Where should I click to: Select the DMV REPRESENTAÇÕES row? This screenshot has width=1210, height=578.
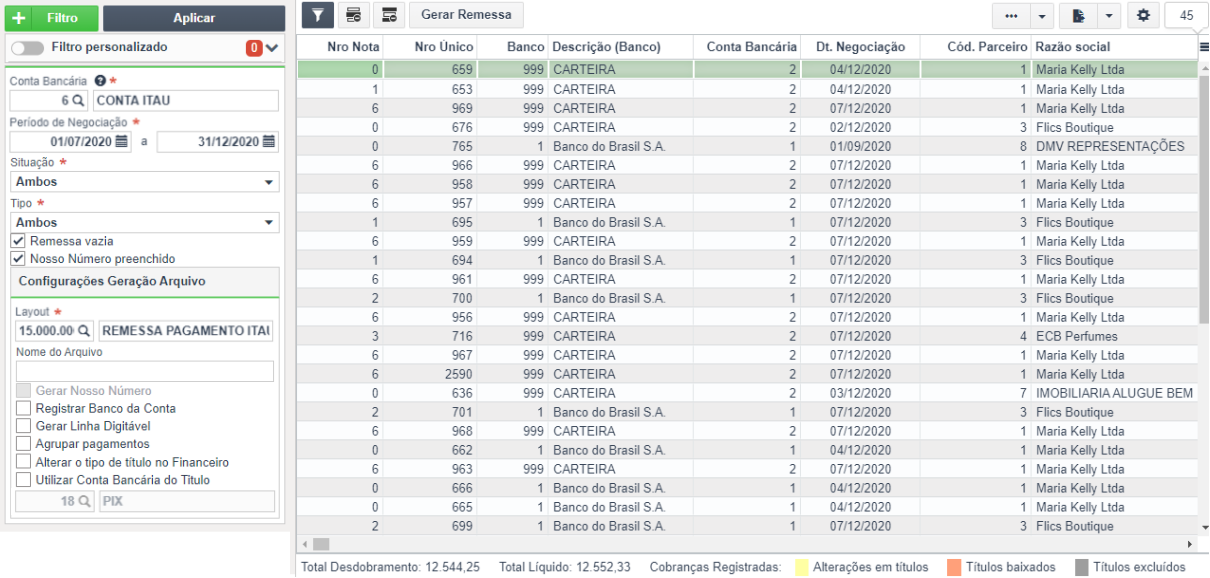point(747,146)
